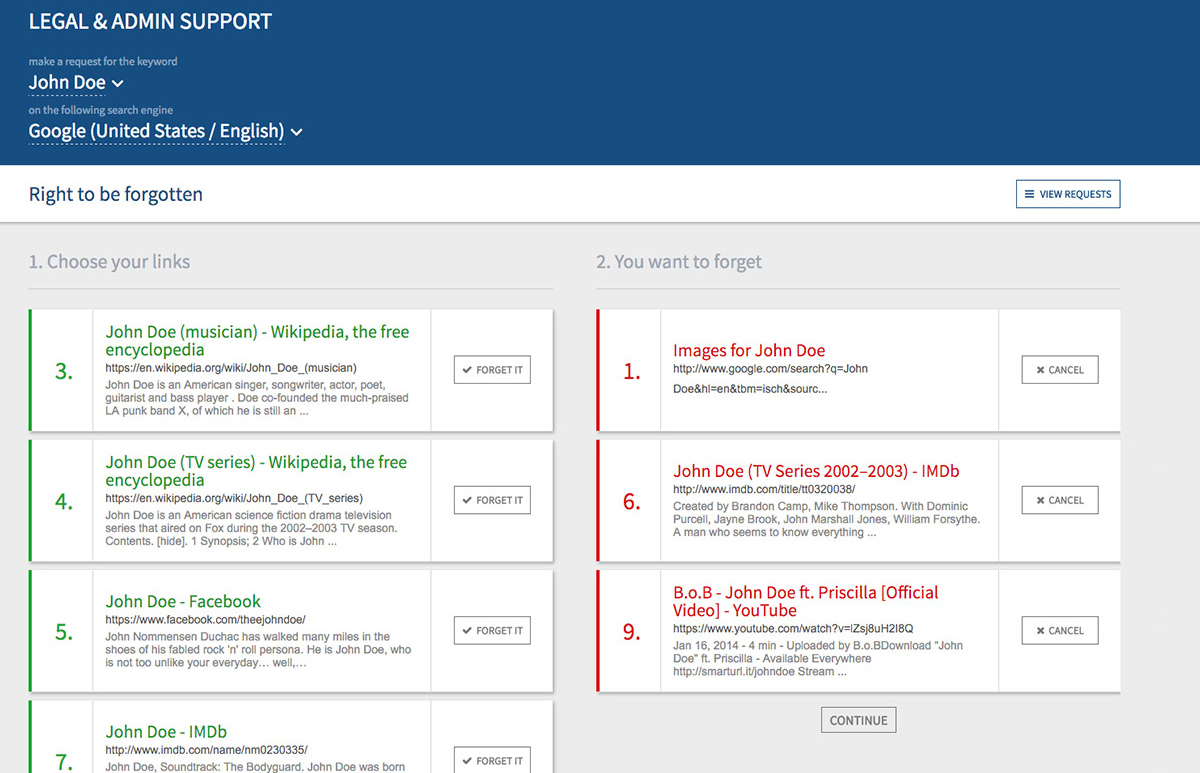Click the en.wikipedia.org/wiki/John_Doe_(TV_series) URL
Screen dimensions: 1200x773
point(234,498)
